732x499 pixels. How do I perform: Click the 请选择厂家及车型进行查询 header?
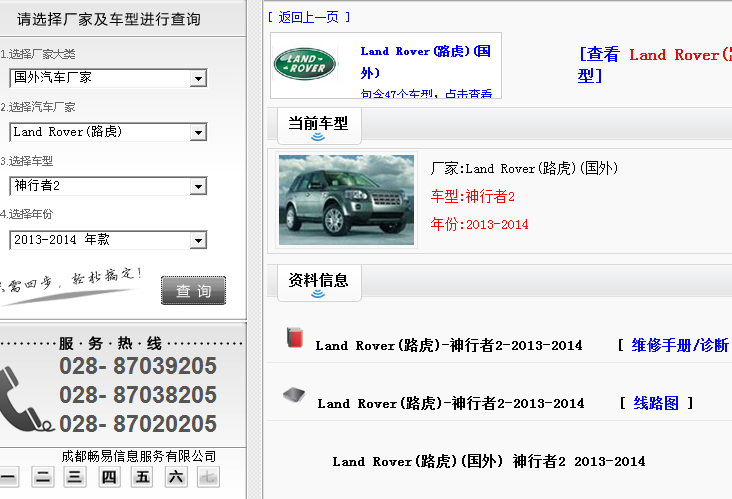point(109,19)
